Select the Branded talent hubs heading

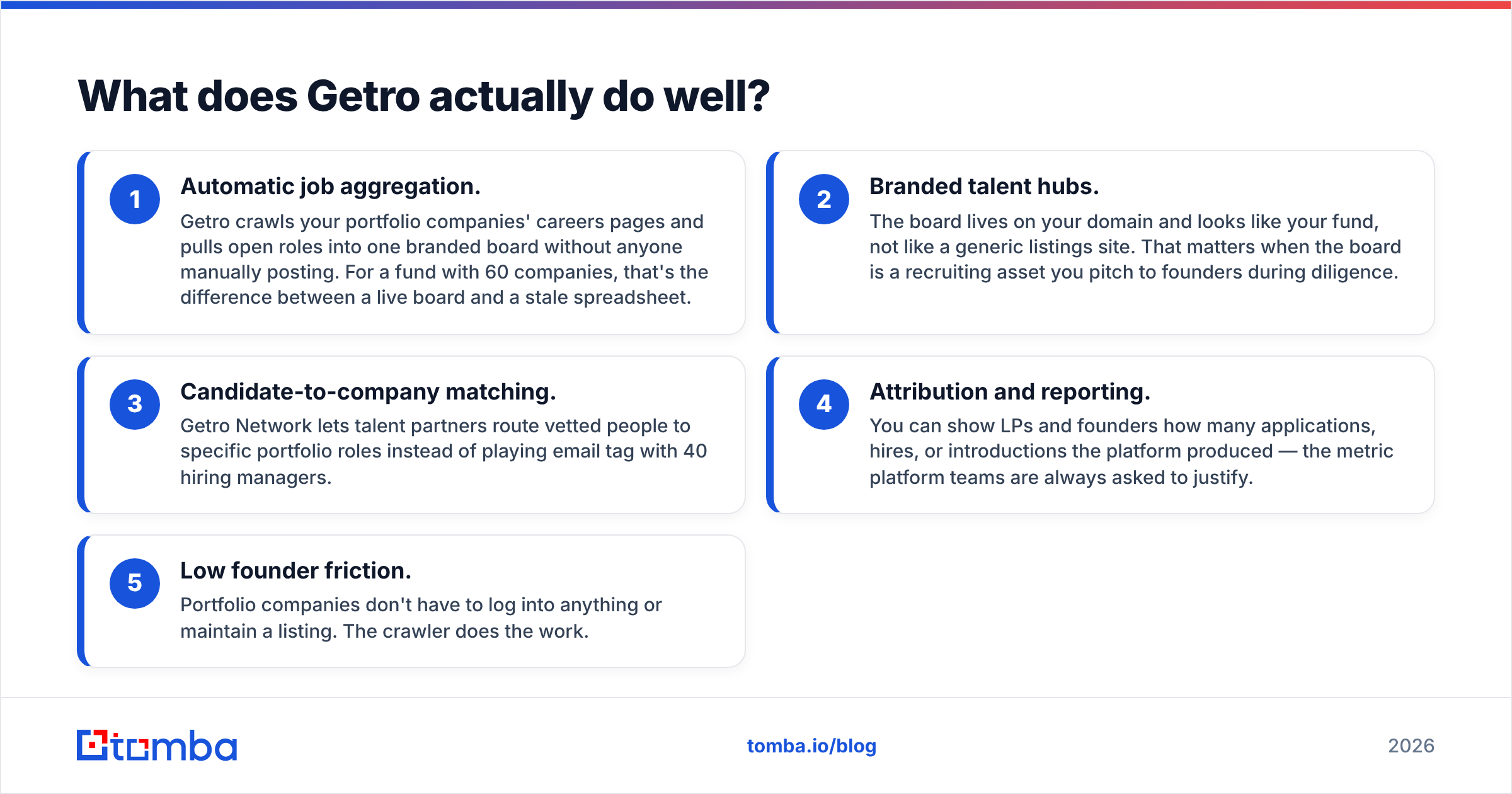984,187
